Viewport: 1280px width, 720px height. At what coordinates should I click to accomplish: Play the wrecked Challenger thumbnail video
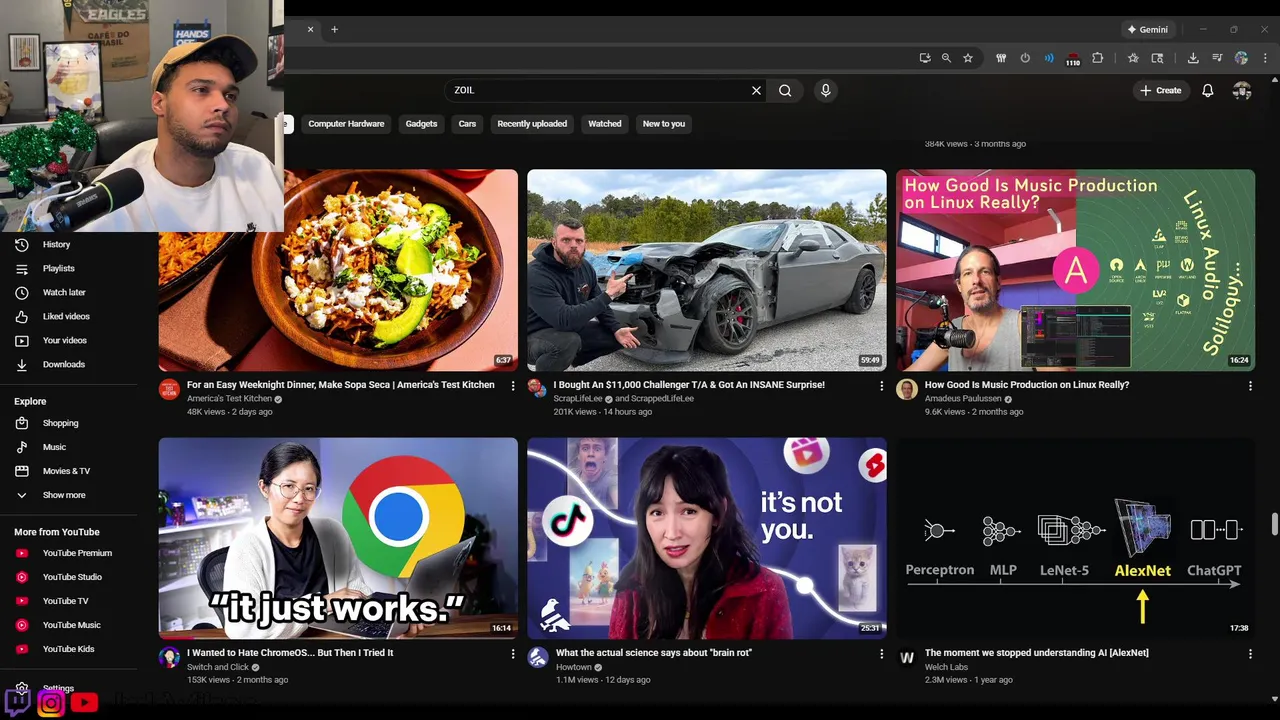pos(707,270)
